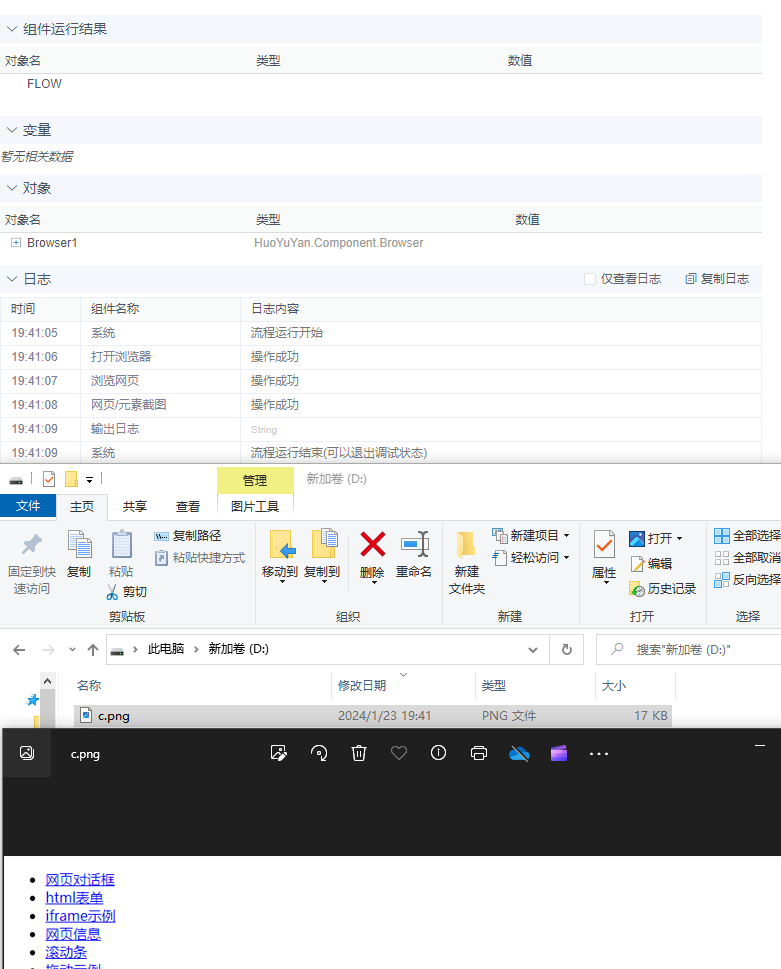Switch to the 查看 ribbon tab
781x969 pixels.
click(188, 507)
